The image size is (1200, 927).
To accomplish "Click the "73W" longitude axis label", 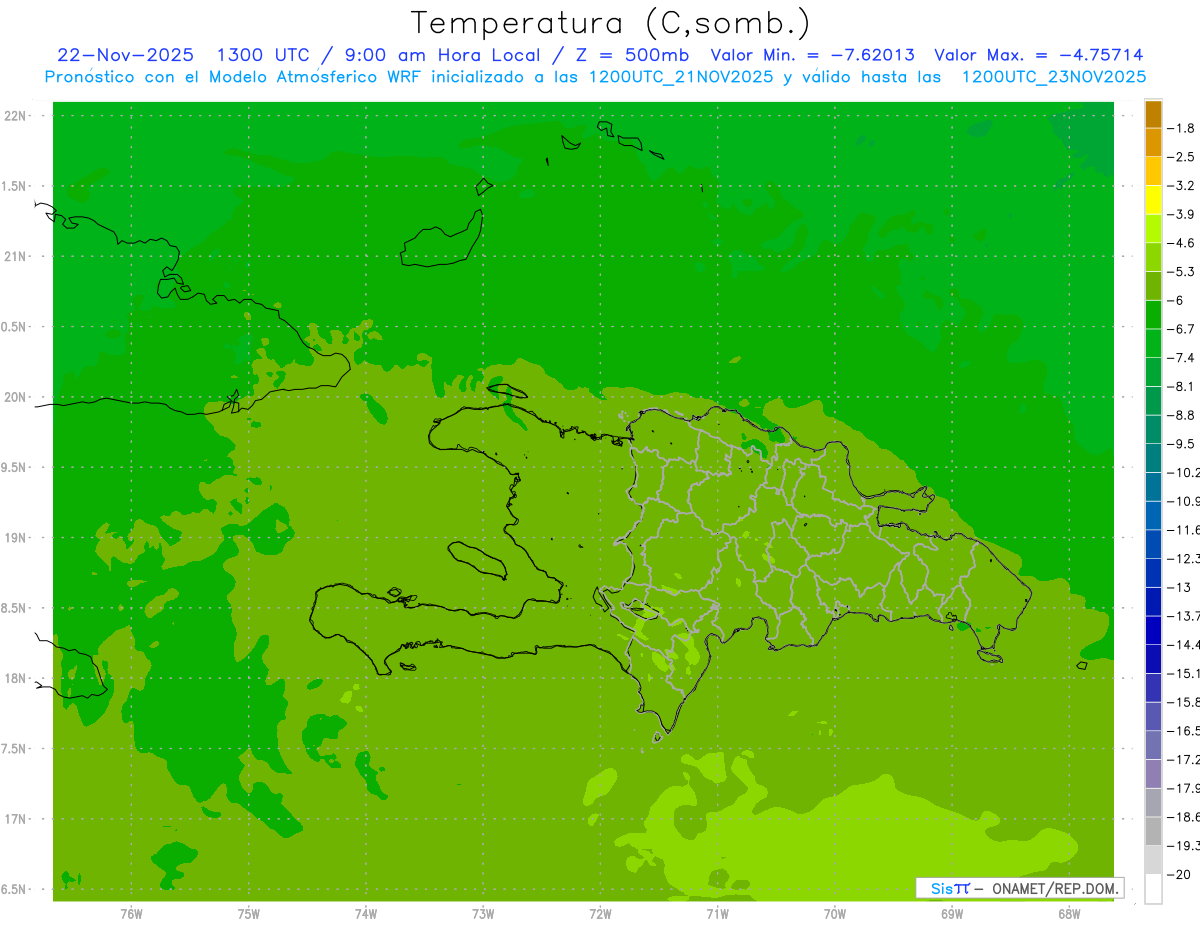I will tap(483, 913).
